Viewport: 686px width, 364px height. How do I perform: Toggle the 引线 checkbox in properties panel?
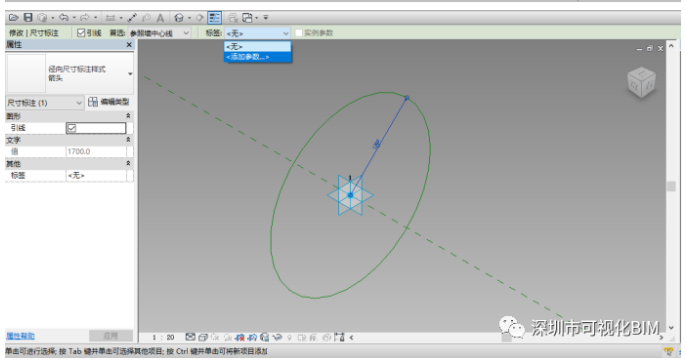[x=72, y=128]
